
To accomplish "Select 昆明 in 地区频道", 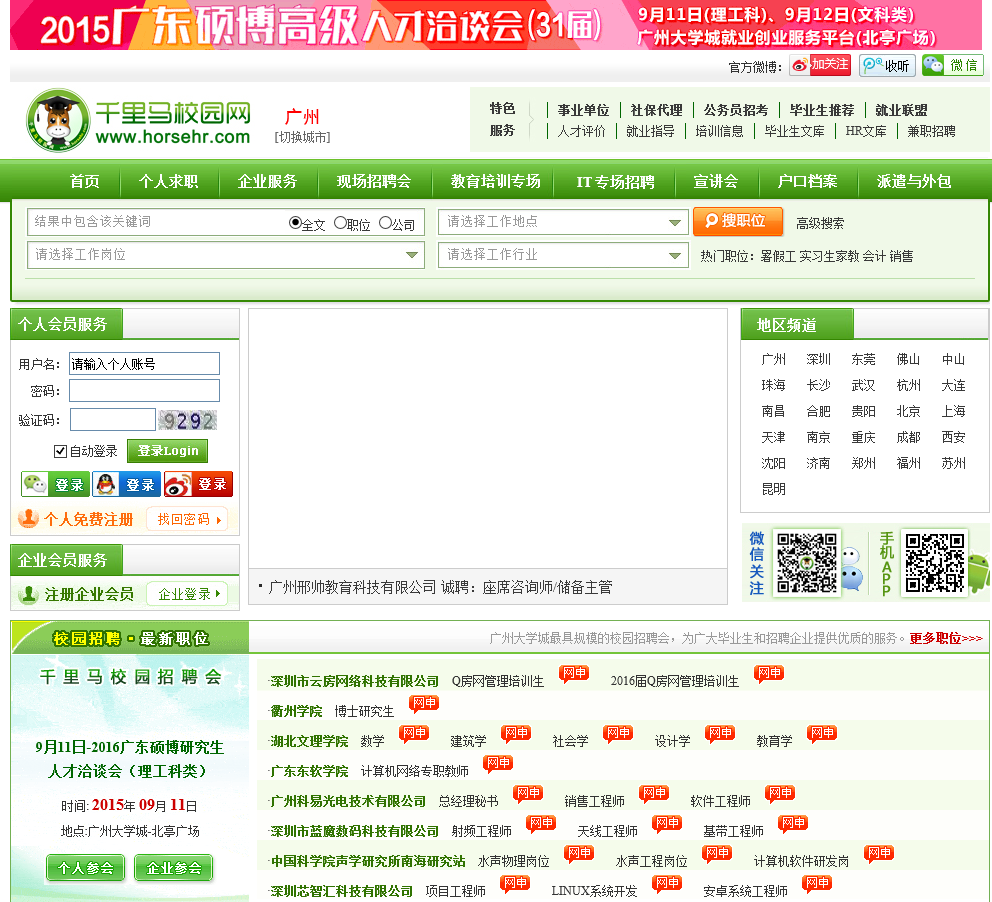I will [x=773, y=489].
